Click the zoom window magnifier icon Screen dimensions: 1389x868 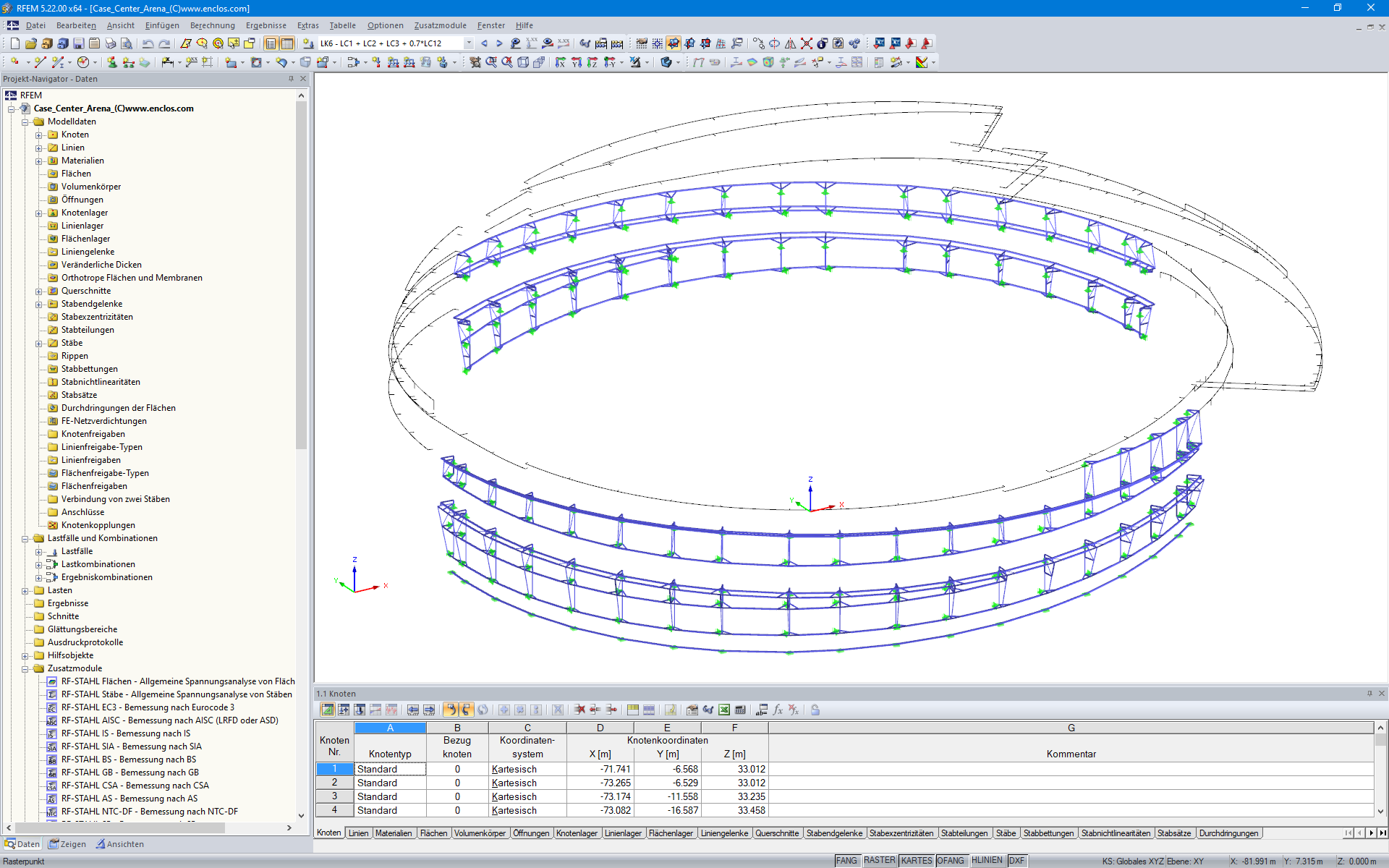point(491,62)
